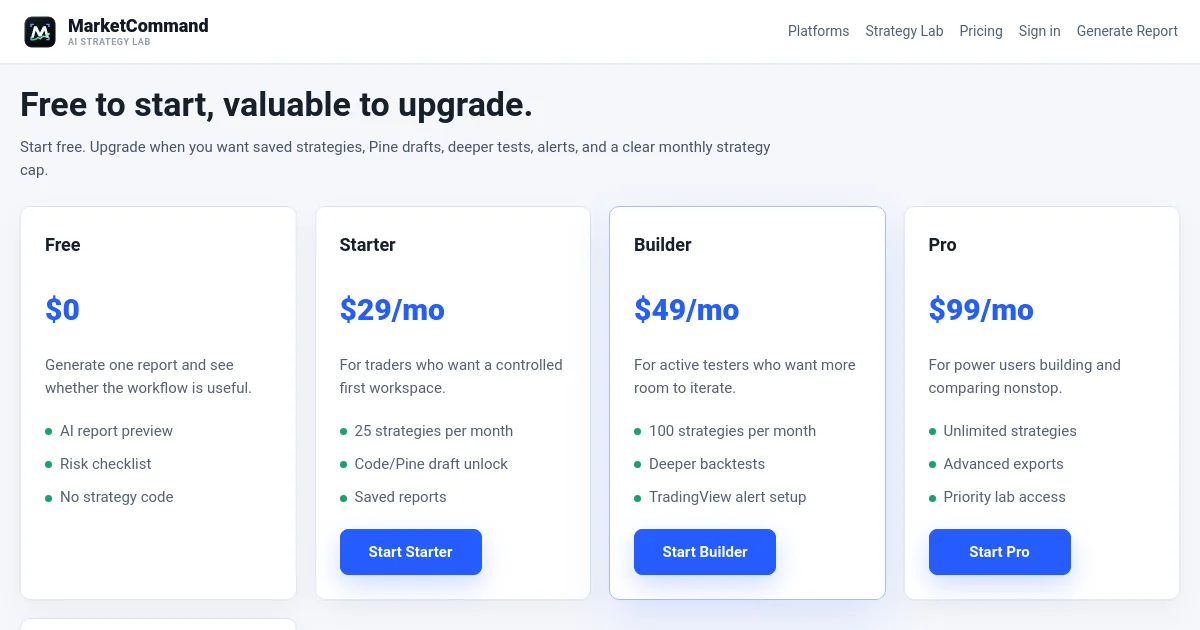
Task: Click the $49/mo Builder price
Action: click(x=686, y=310)
